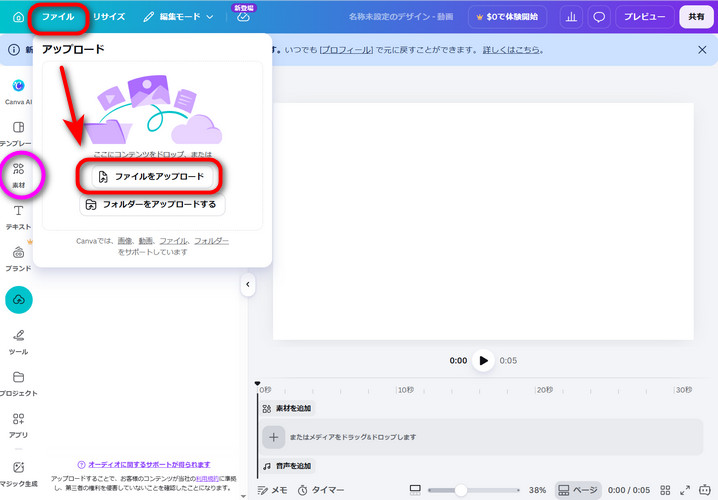
Task: Click the thumbnail view icon before zoom slider
Action: 415,490
